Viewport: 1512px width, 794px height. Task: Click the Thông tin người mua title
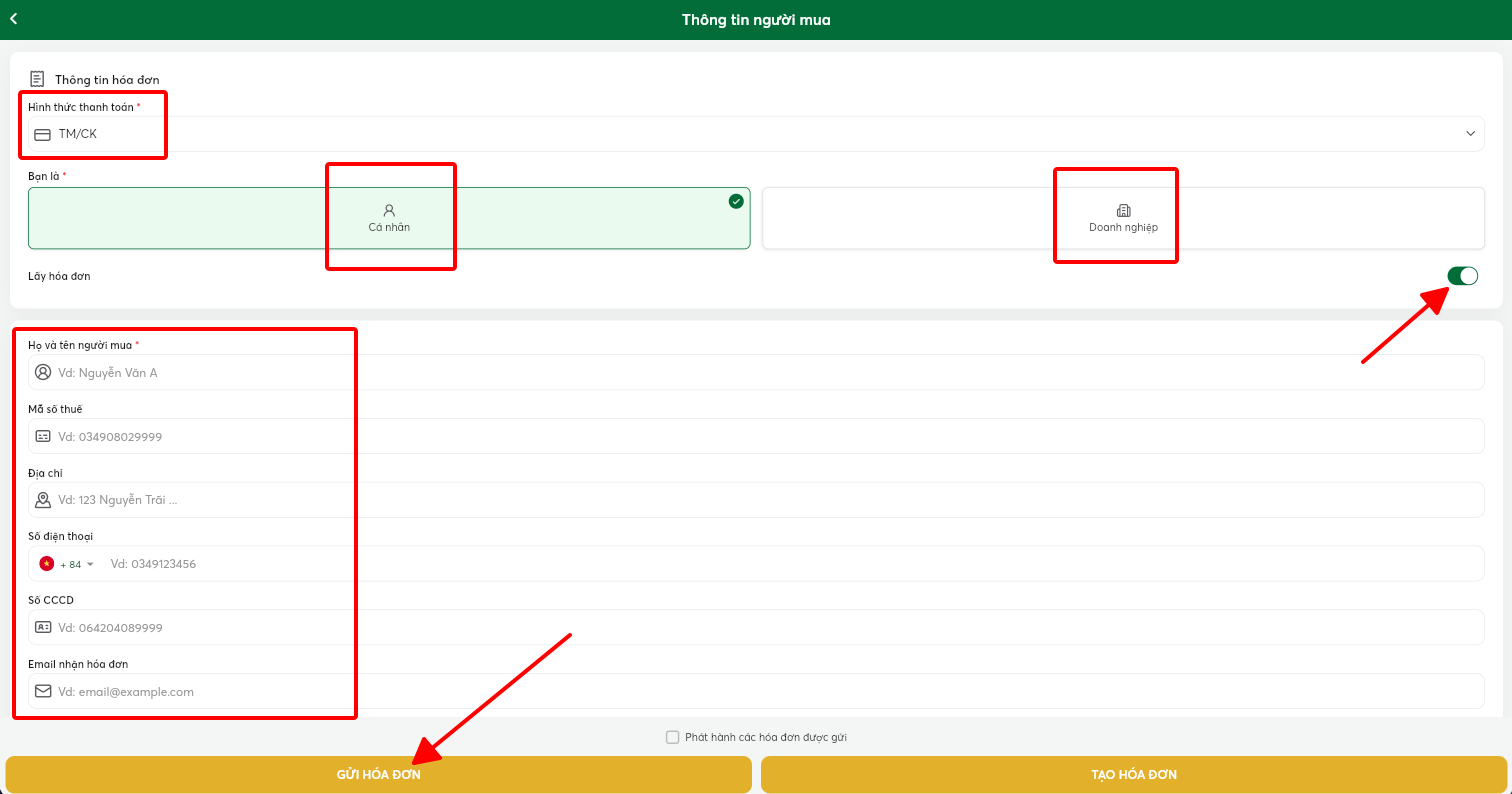point(756,19)
